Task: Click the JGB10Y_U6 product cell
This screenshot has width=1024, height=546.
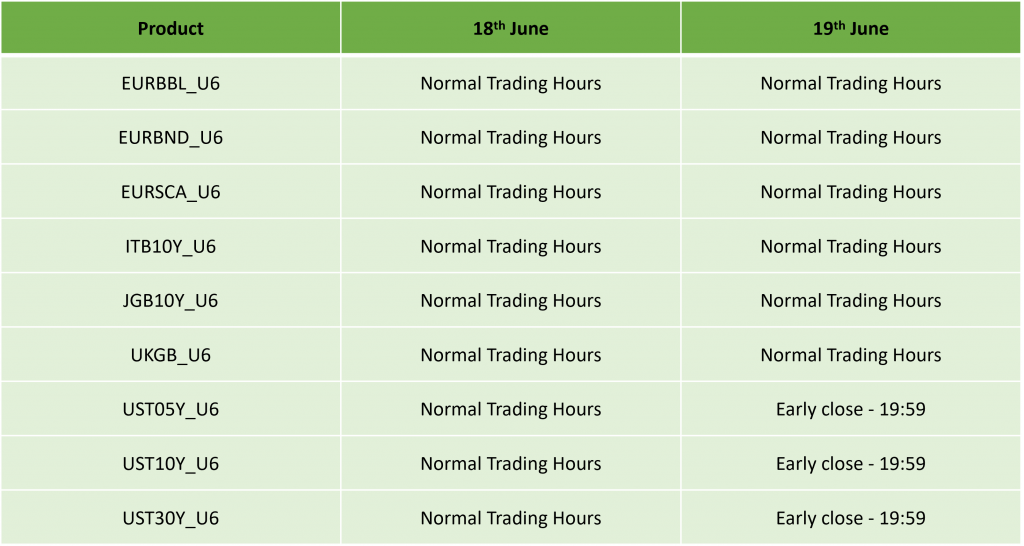Action: [x=170, y=300]
